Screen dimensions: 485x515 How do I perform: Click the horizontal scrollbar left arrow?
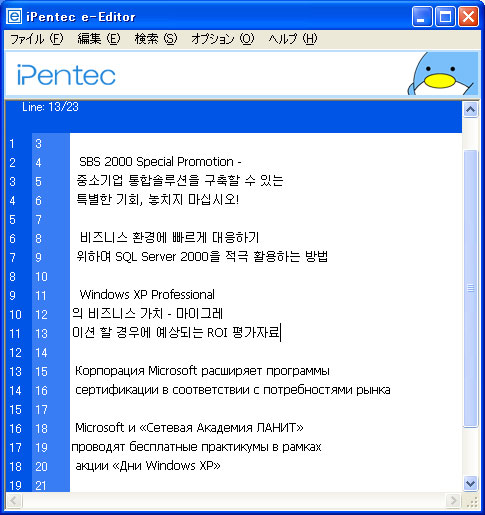coord(14,500)
